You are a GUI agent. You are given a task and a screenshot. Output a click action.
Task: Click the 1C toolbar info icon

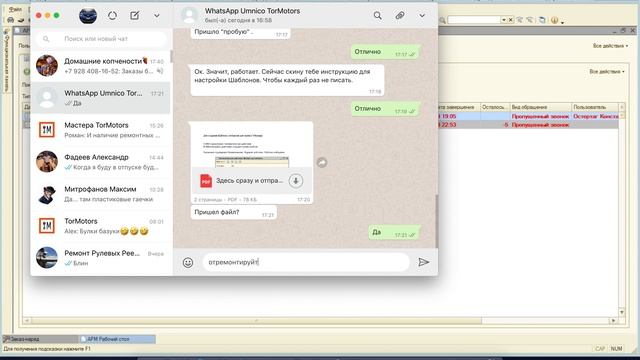click(554, 20)
